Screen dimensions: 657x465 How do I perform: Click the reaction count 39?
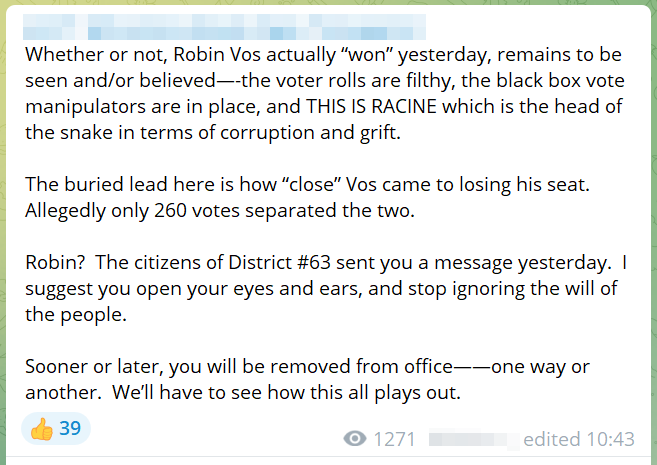coord(70,429)
